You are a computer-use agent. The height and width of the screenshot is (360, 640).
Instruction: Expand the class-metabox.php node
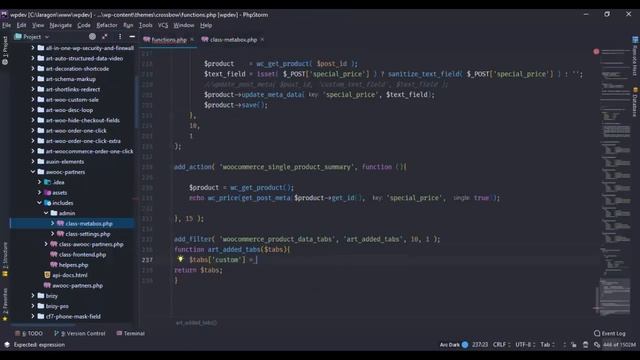click(53, 223)
